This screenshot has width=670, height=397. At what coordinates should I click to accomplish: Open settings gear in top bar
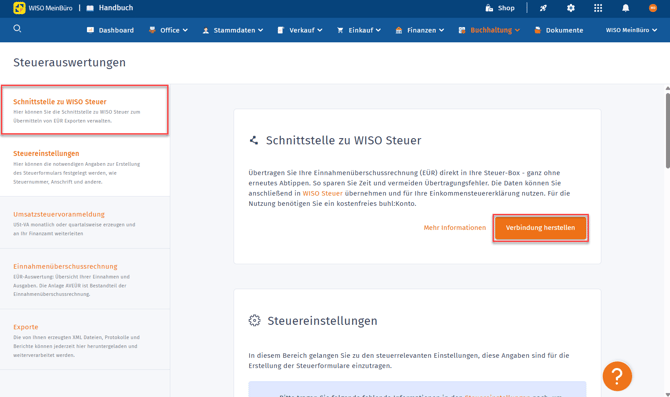(x=570, y=8)
